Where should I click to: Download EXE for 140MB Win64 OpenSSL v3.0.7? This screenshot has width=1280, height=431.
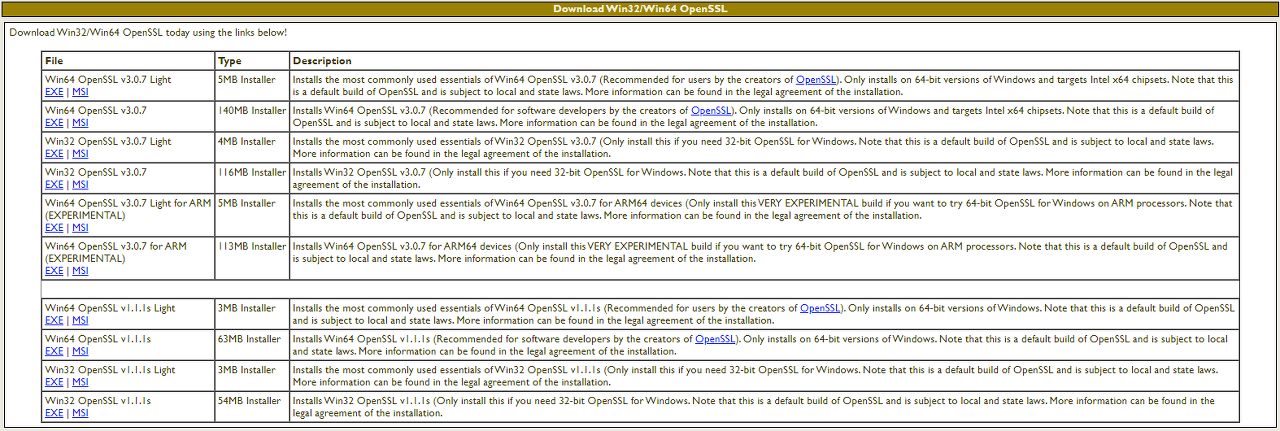pos(54,123)
